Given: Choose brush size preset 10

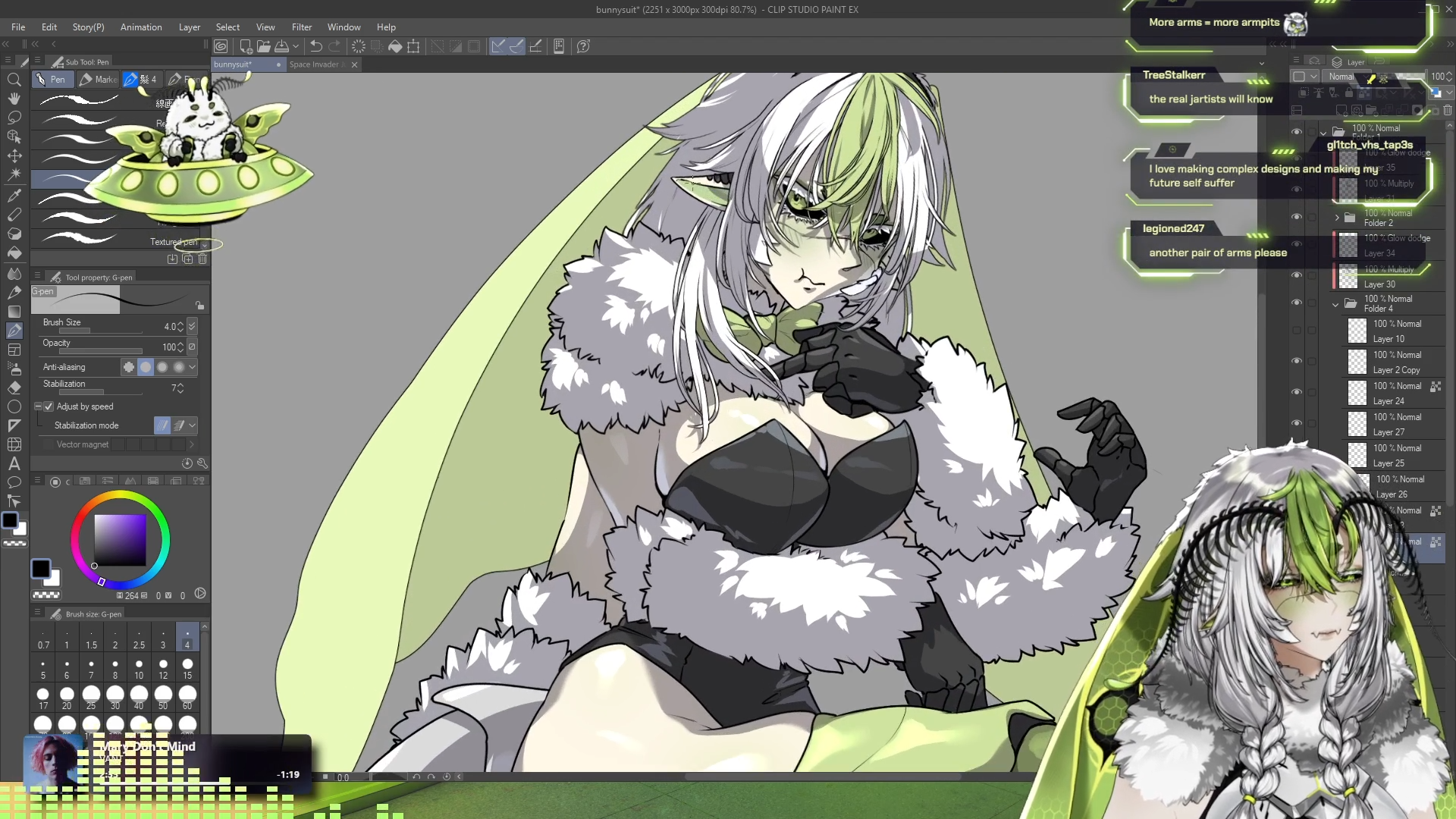Looking at the screenshot, I should click(x=139, y=669).
